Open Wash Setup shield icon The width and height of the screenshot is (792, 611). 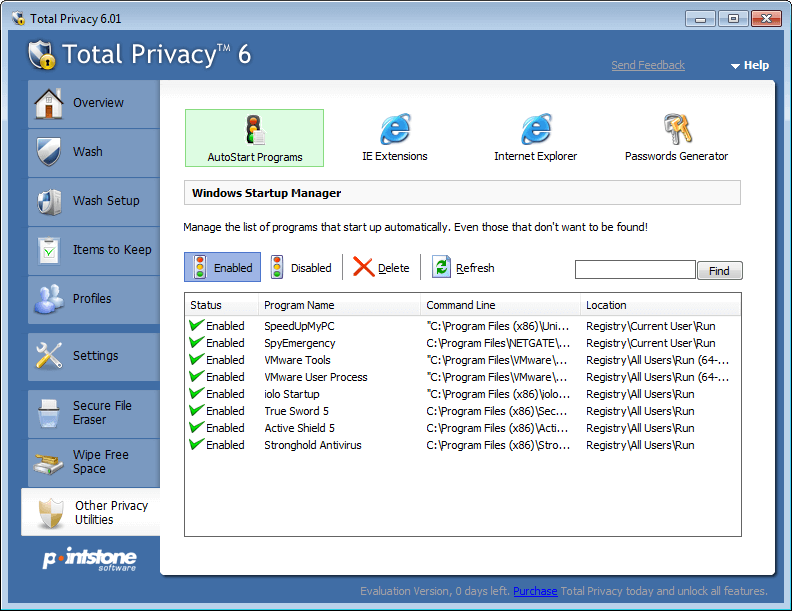point(49,201)
